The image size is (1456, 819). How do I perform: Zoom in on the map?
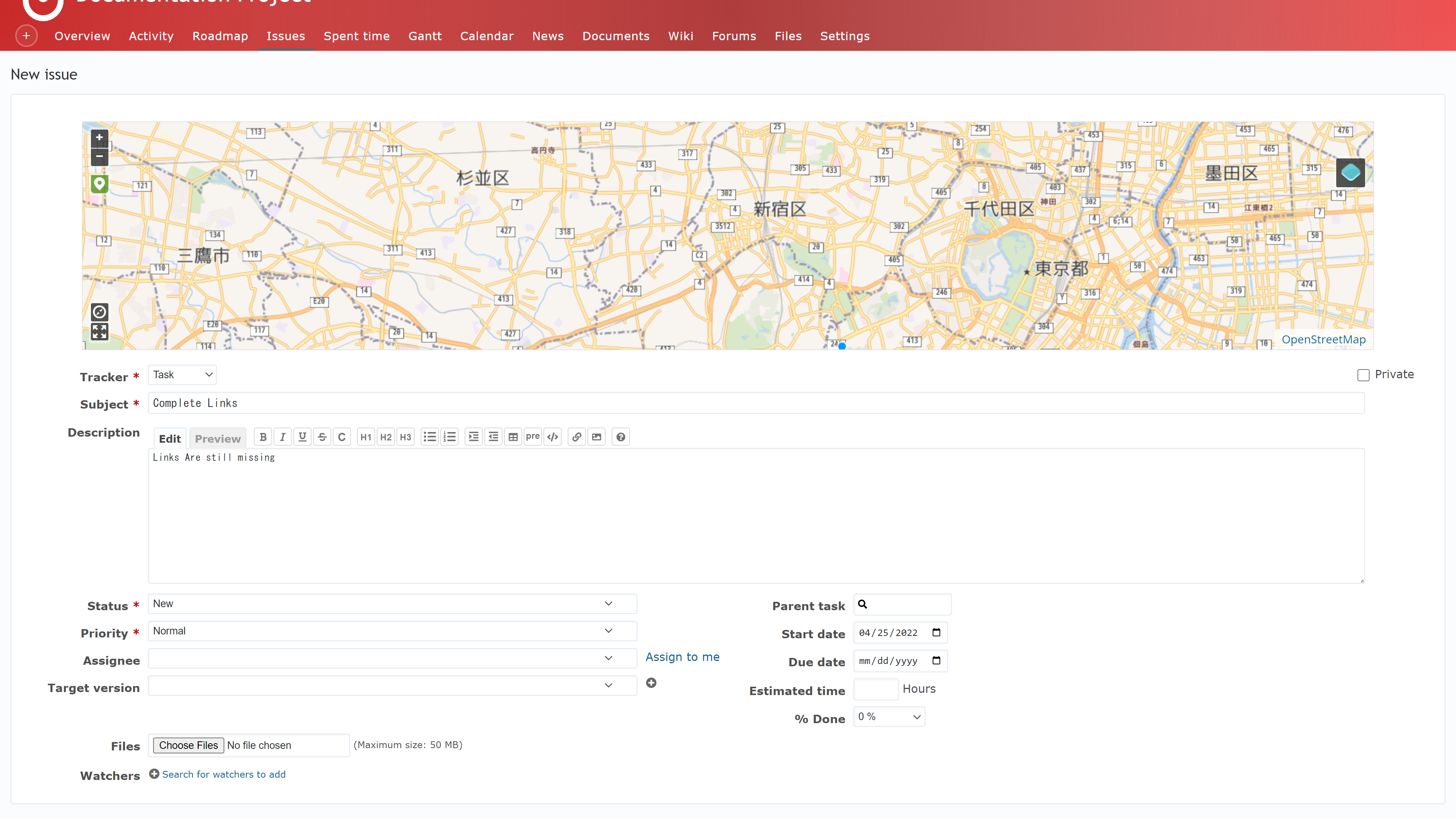tap(99, 137)
